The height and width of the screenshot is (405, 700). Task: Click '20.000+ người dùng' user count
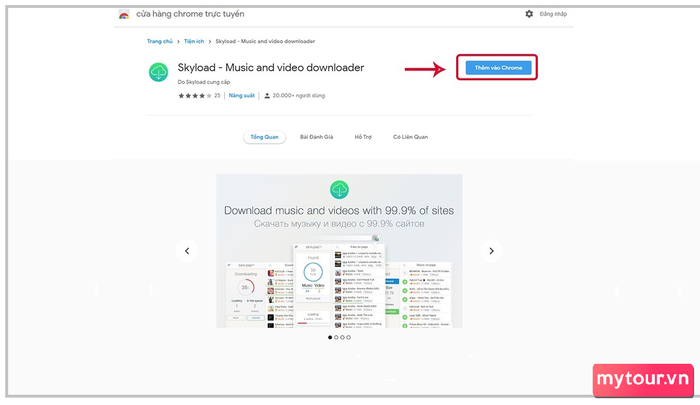pos(299,96)
